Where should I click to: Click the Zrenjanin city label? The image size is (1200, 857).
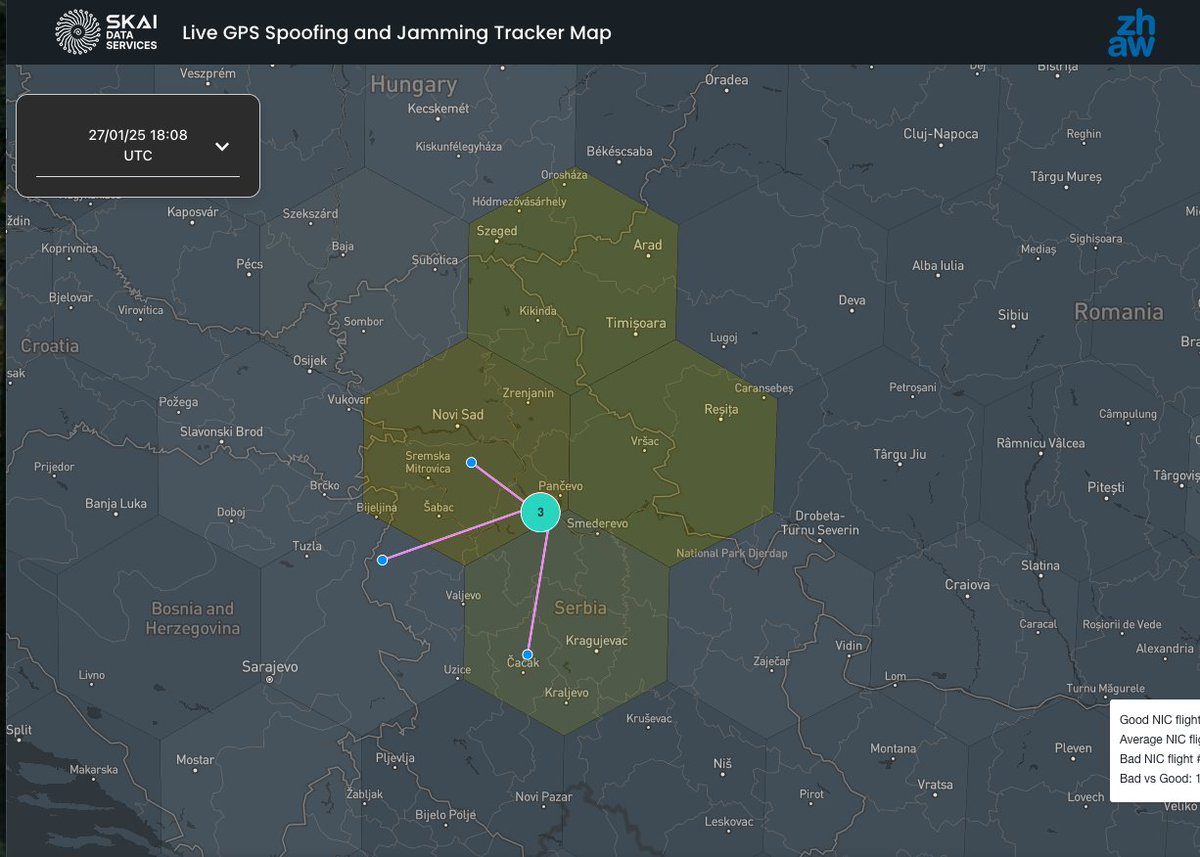tap(528, 393)
